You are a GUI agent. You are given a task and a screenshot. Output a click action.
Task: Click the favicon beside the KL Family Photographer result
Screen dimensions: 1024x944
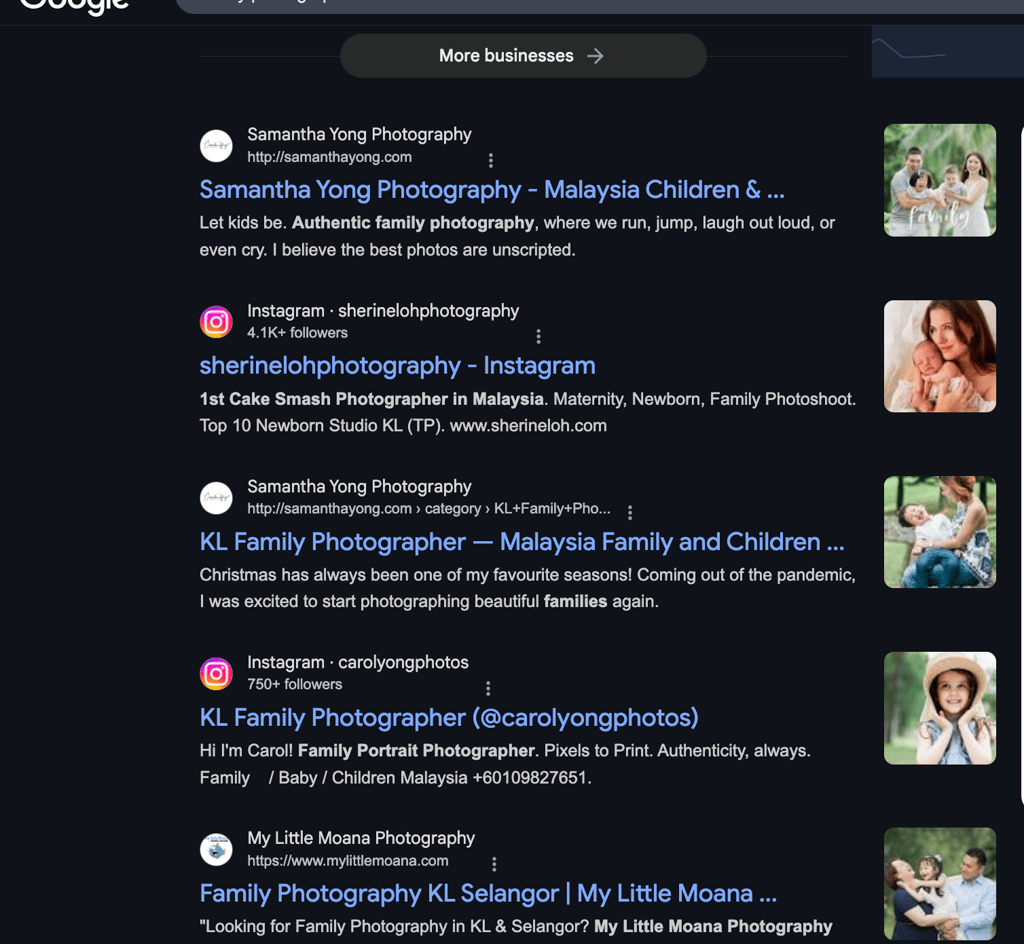(216, 498)
